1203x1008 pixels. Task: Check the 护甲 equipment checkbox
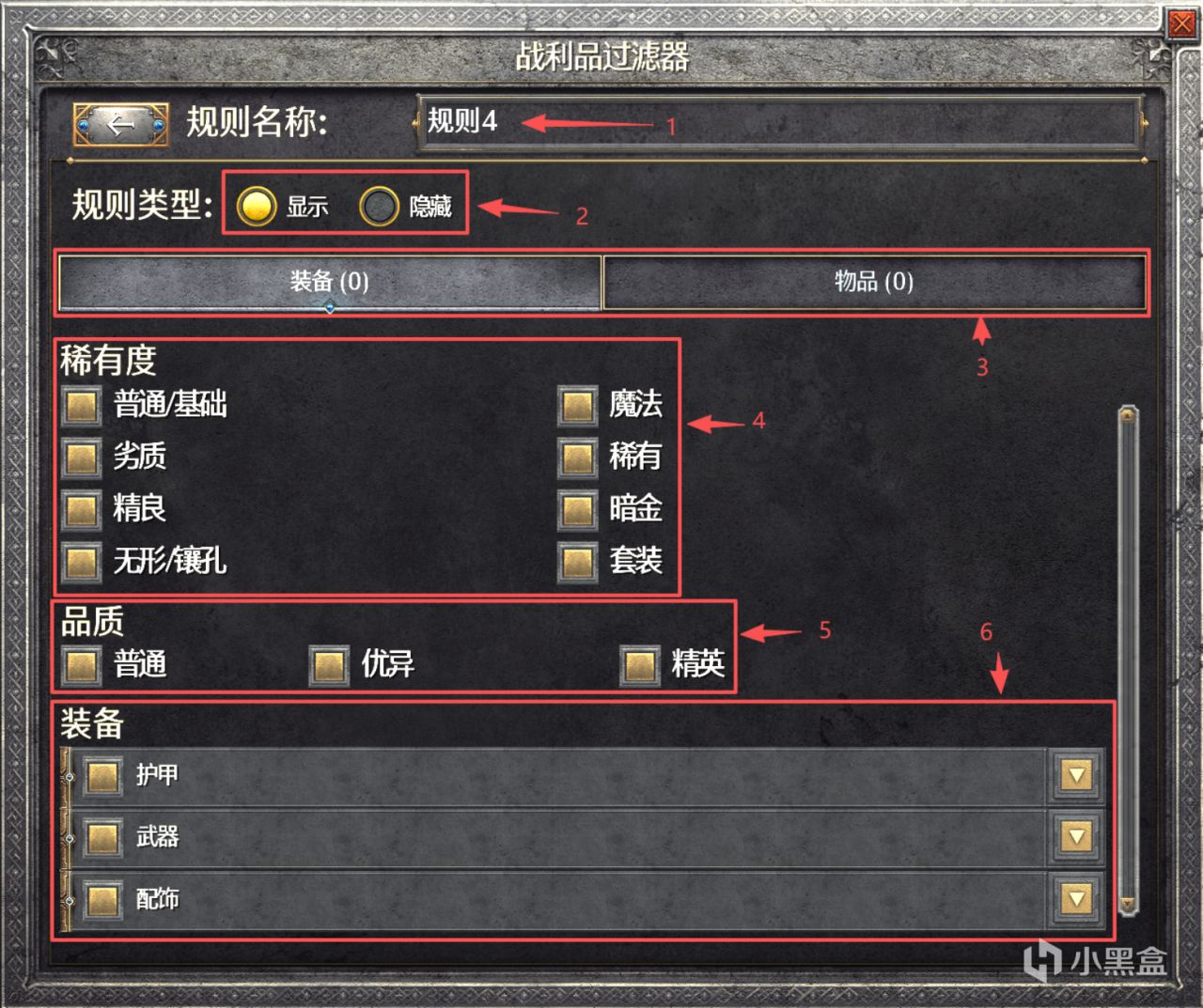pyautogui.click(x=102, y=776)
